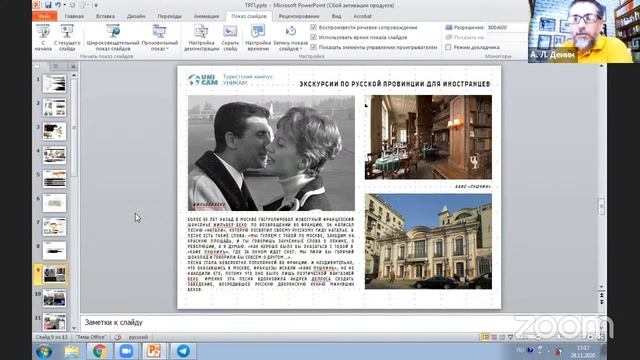Start Slide Show from status bar icon
This screenshot has width=640, height=360.
point(510,337)
